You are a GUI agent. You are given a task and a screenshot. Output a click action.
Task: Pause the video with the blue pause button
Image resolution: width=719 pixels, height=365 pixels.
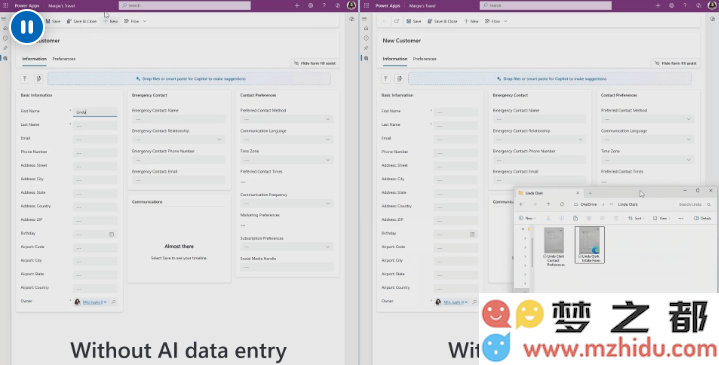27,27
